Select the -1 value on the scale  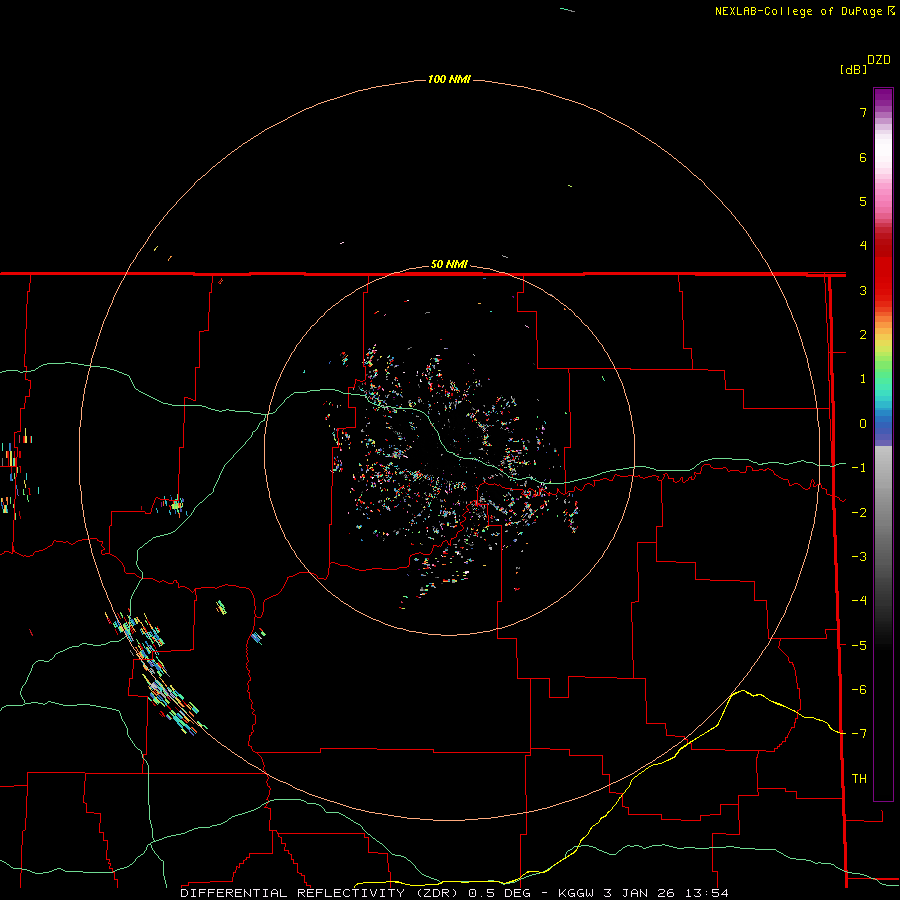point(859,468)
